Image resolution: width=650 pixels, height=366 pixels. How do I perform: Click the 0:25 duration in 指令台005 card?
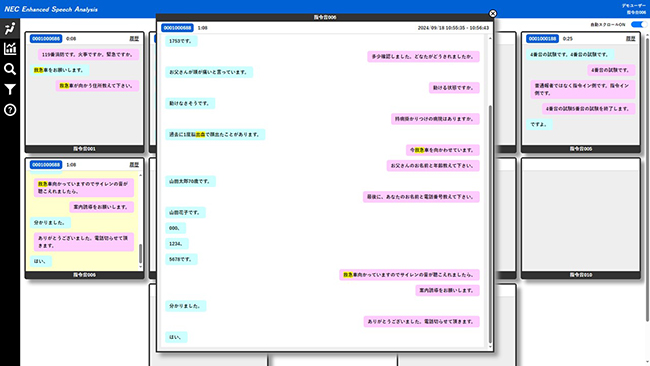[x=568, y=39]
